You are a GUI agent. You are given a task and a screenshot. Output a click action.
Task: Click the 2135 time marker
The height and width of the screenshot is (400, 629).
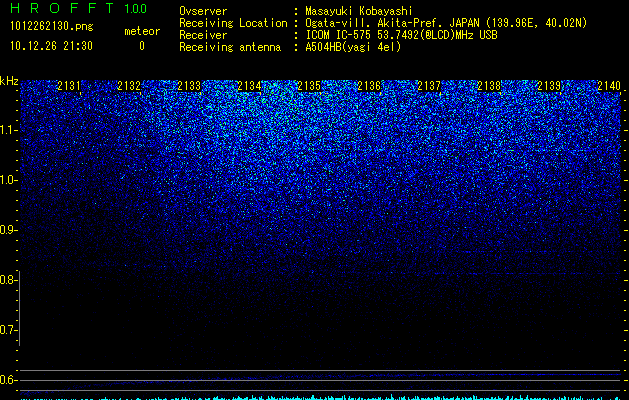click(x=309, y=85)
